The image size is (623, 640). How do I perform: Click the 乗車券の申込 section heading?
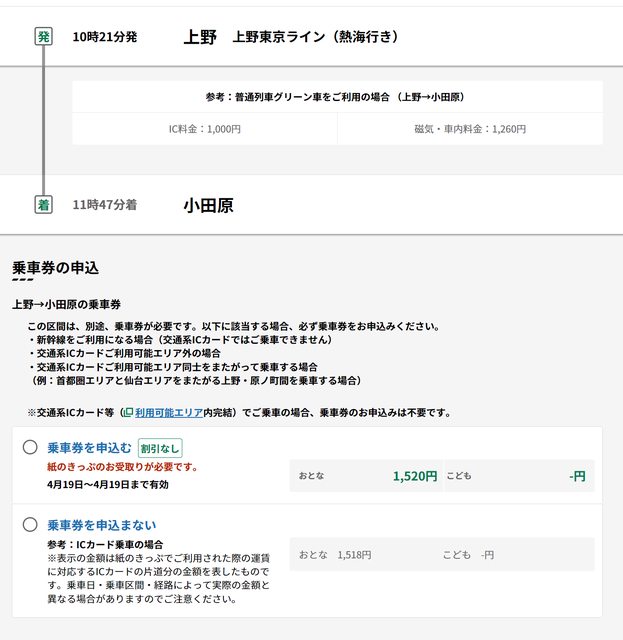click(55, 268)
